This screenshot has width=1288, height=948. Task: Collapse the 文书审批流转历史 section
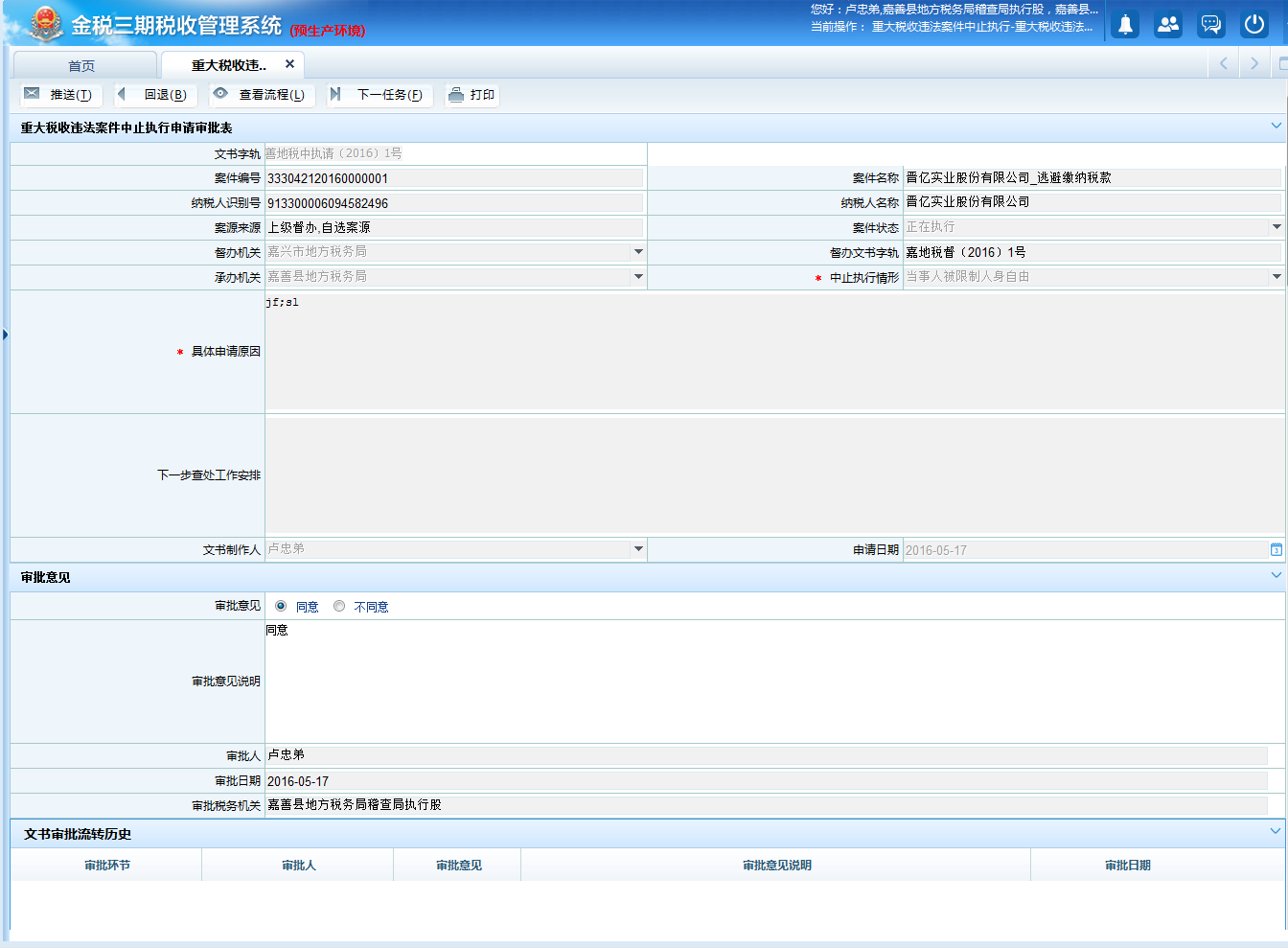coord(1276,832)
